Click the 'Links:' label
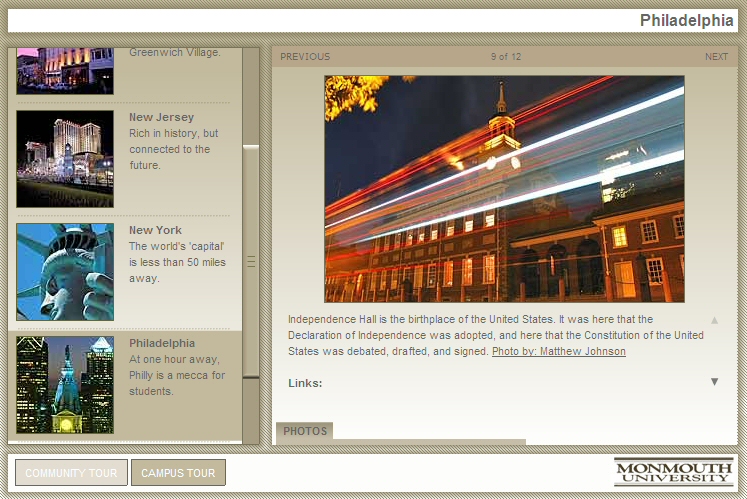 point(305,383)
